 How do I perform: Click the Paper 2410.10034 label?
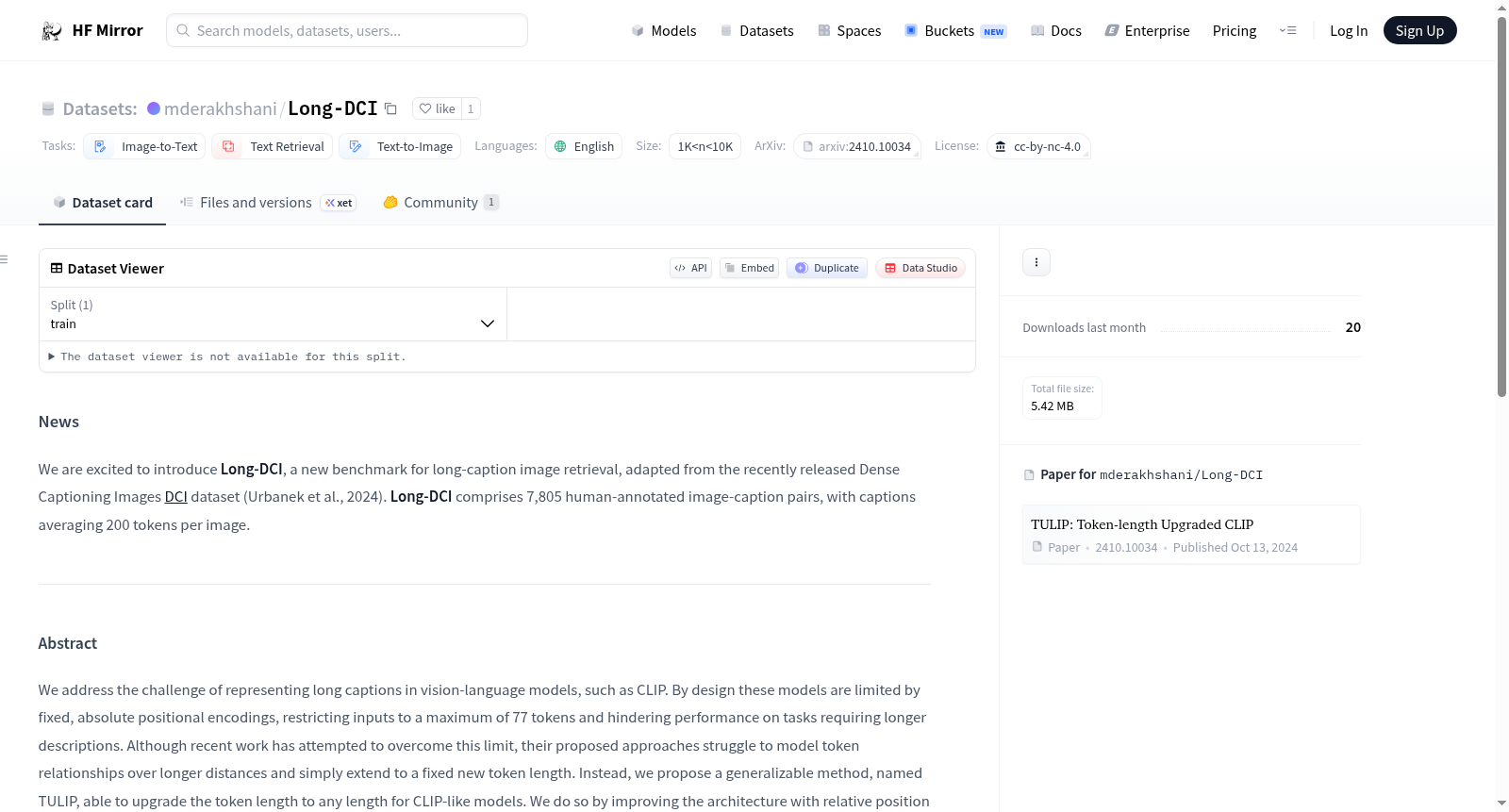coord(1095,548)
